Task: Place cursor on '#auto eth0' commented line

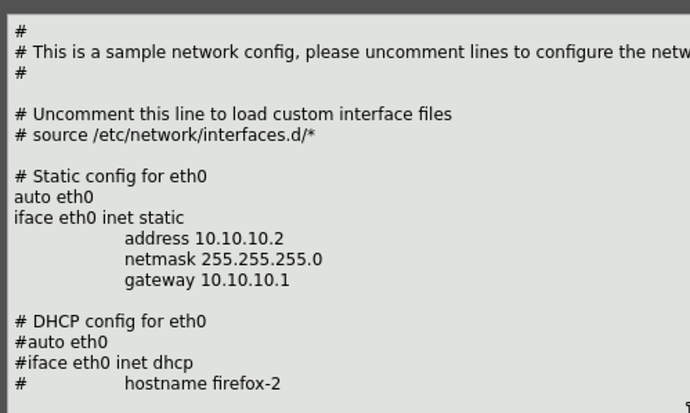Action: click(61, 343)
